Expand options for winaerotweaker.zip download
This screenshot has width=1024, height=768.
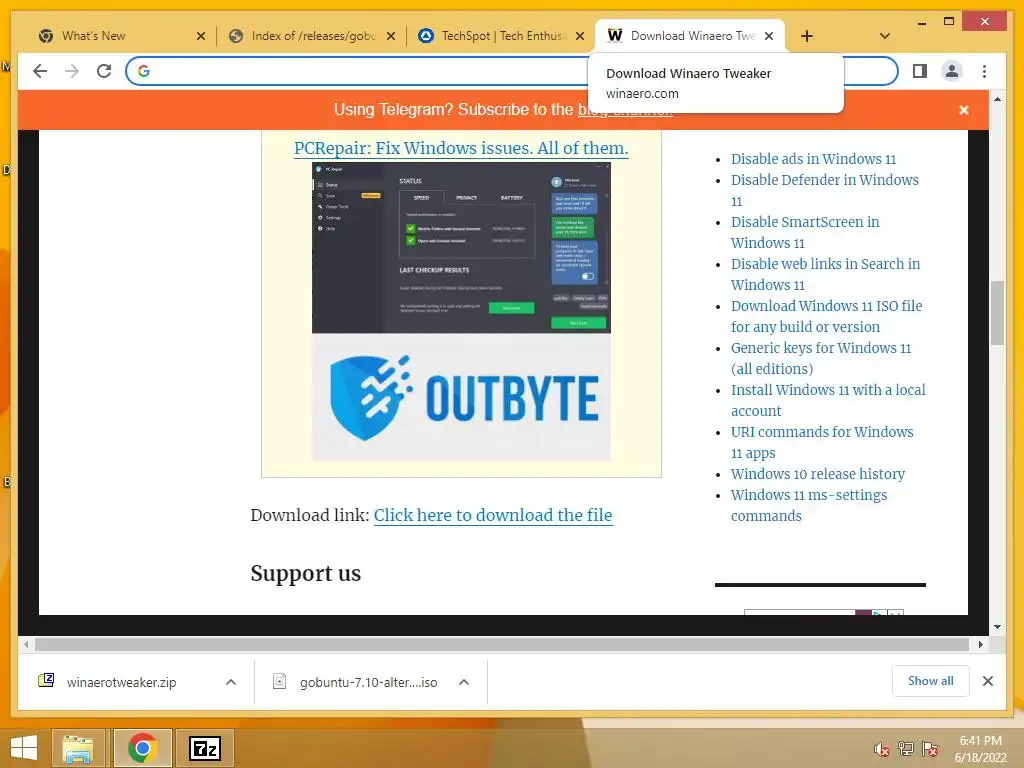[231, 682]
